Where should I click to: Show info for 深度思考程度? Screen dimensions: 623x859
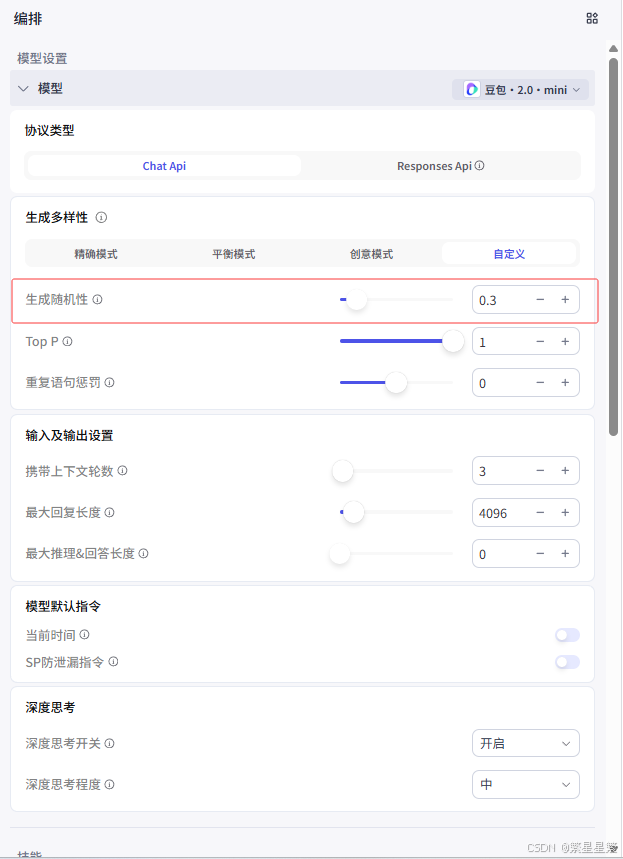tap(110, 784)
